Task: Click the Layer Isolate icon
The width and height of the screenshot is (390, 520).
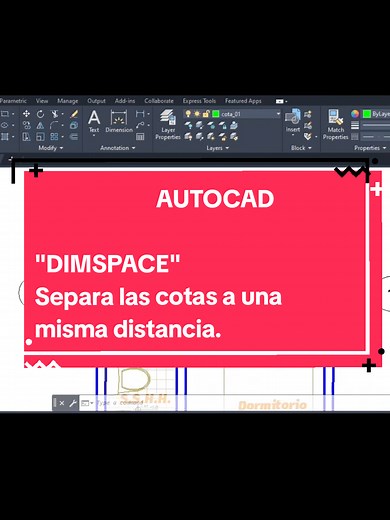Action: click(x=200, y=125)
